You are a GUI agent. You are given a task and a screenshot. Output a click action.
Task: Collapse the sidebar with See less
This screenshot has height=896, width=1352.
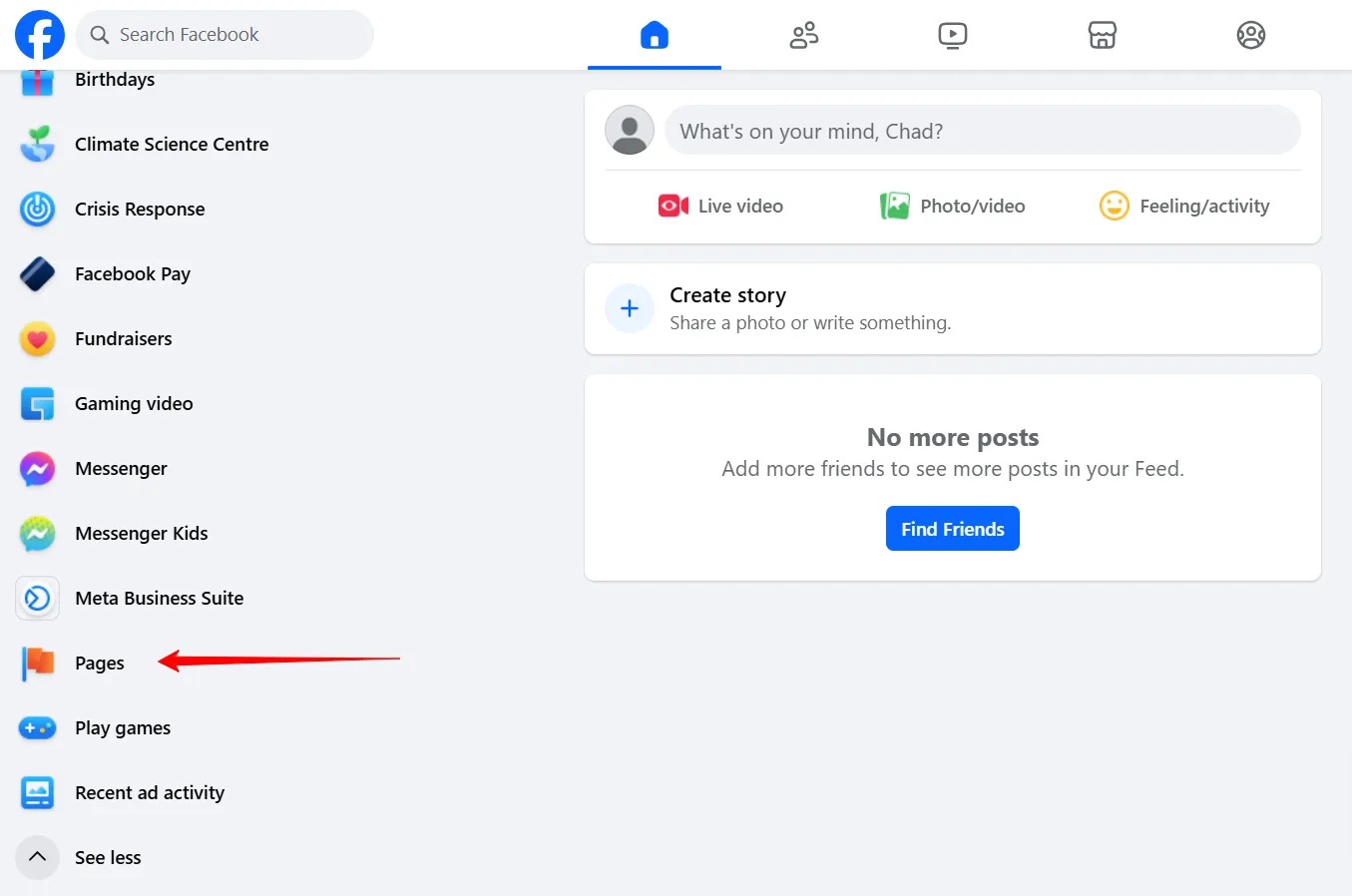108,857
